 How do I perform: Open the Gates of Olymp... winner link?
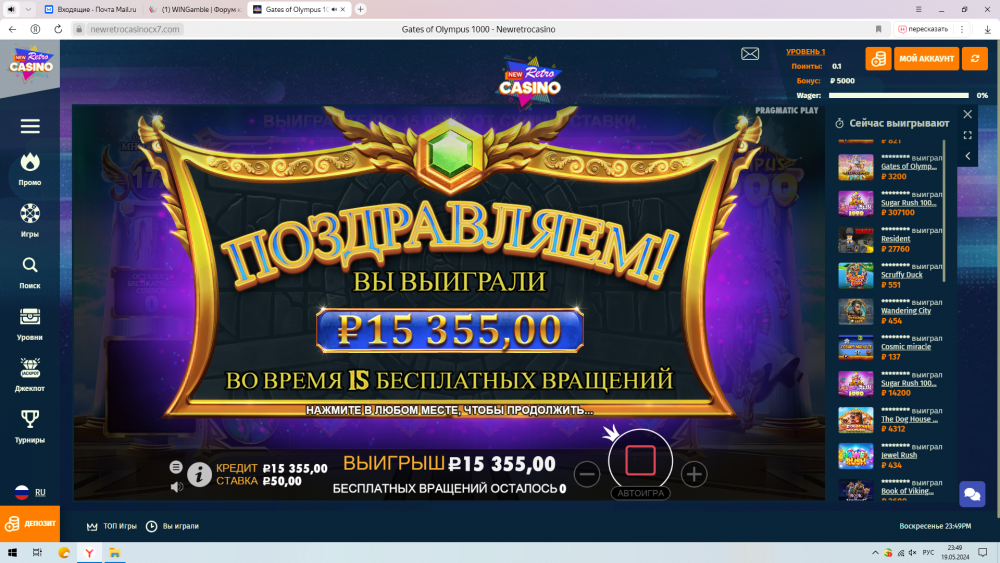[909, 166]
